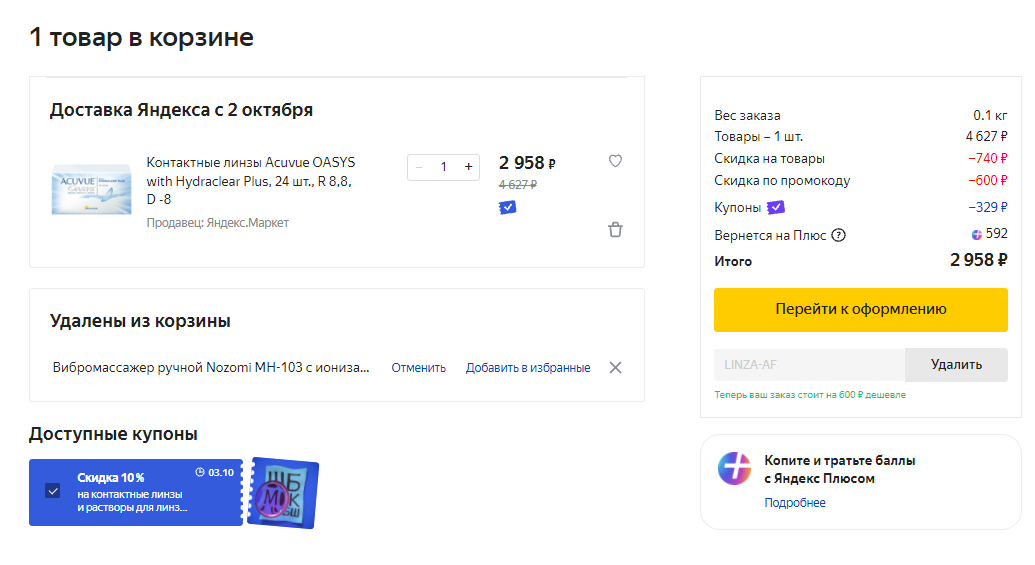This screenshot has width=1035, height=565.
Task: Increase the lens quantity with the plus button
Action: tap(468, 167)
